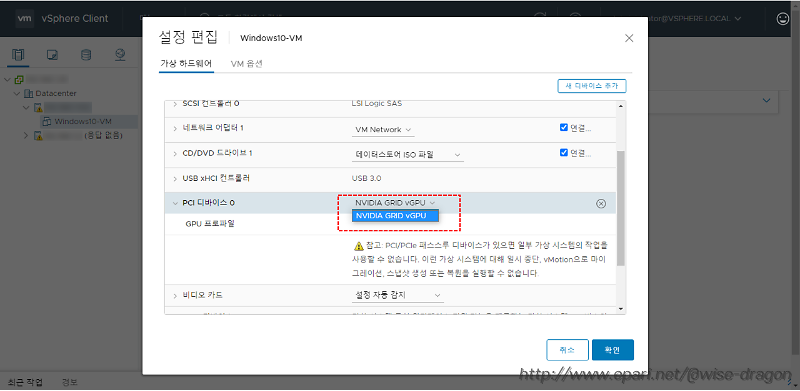Switch to the VM 옵션 tab

[x=246, y=64]
